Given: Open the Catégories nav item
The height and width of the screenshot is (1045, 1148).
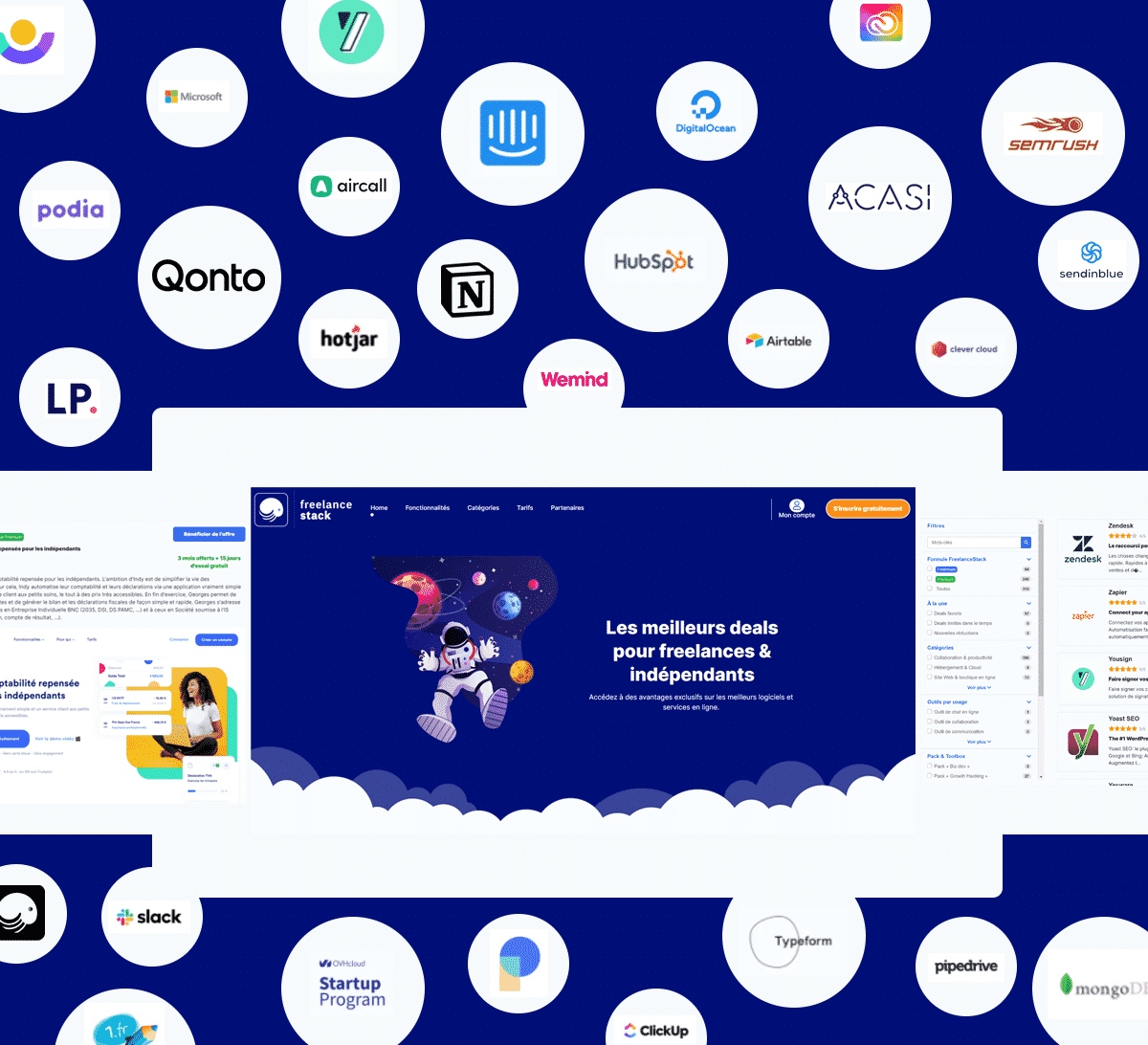Looking at the screenshot, I should point(483,508).
